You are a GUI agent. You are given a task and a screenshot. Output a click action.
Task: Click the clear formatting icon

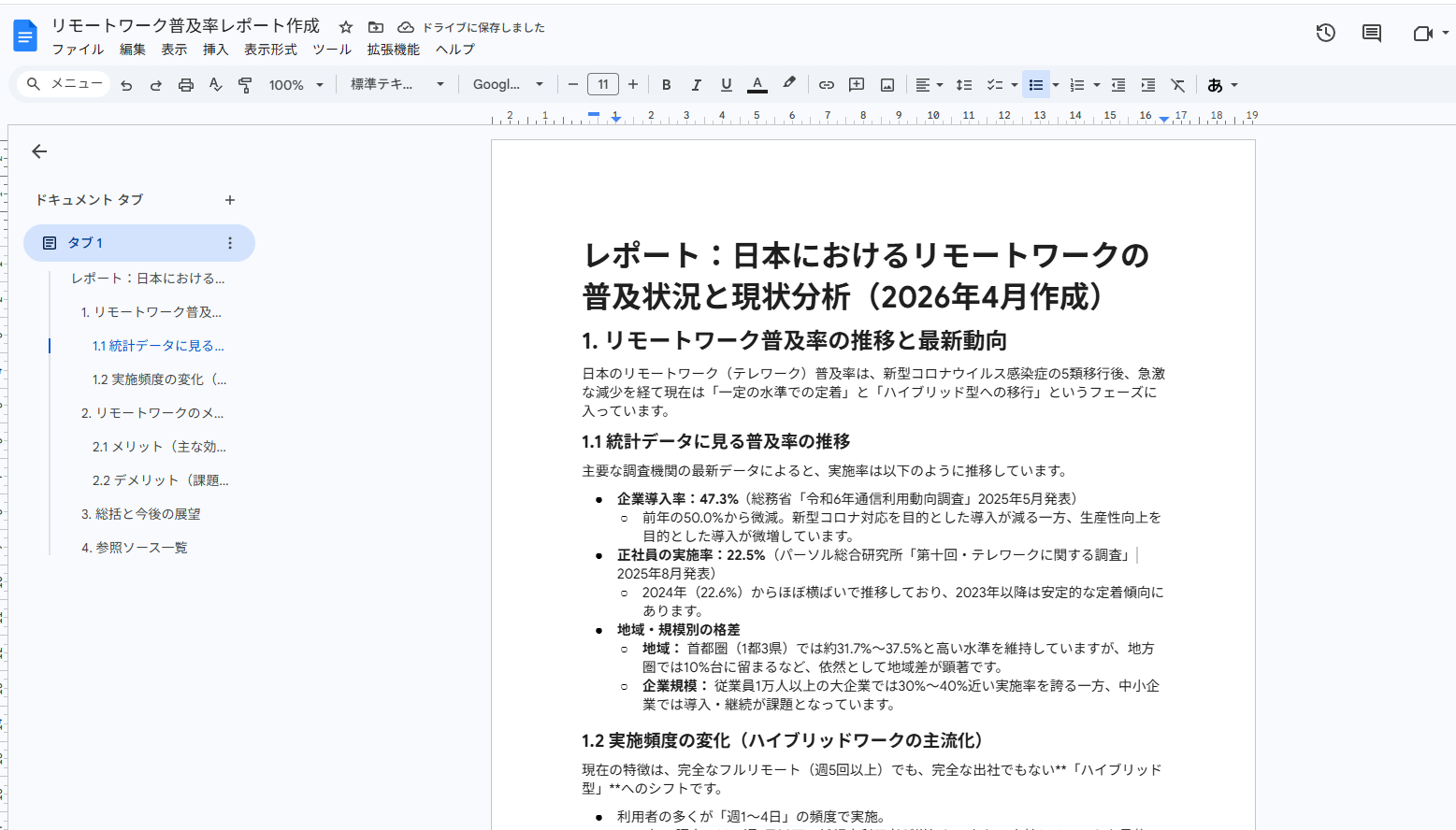tap(1178, 85)
